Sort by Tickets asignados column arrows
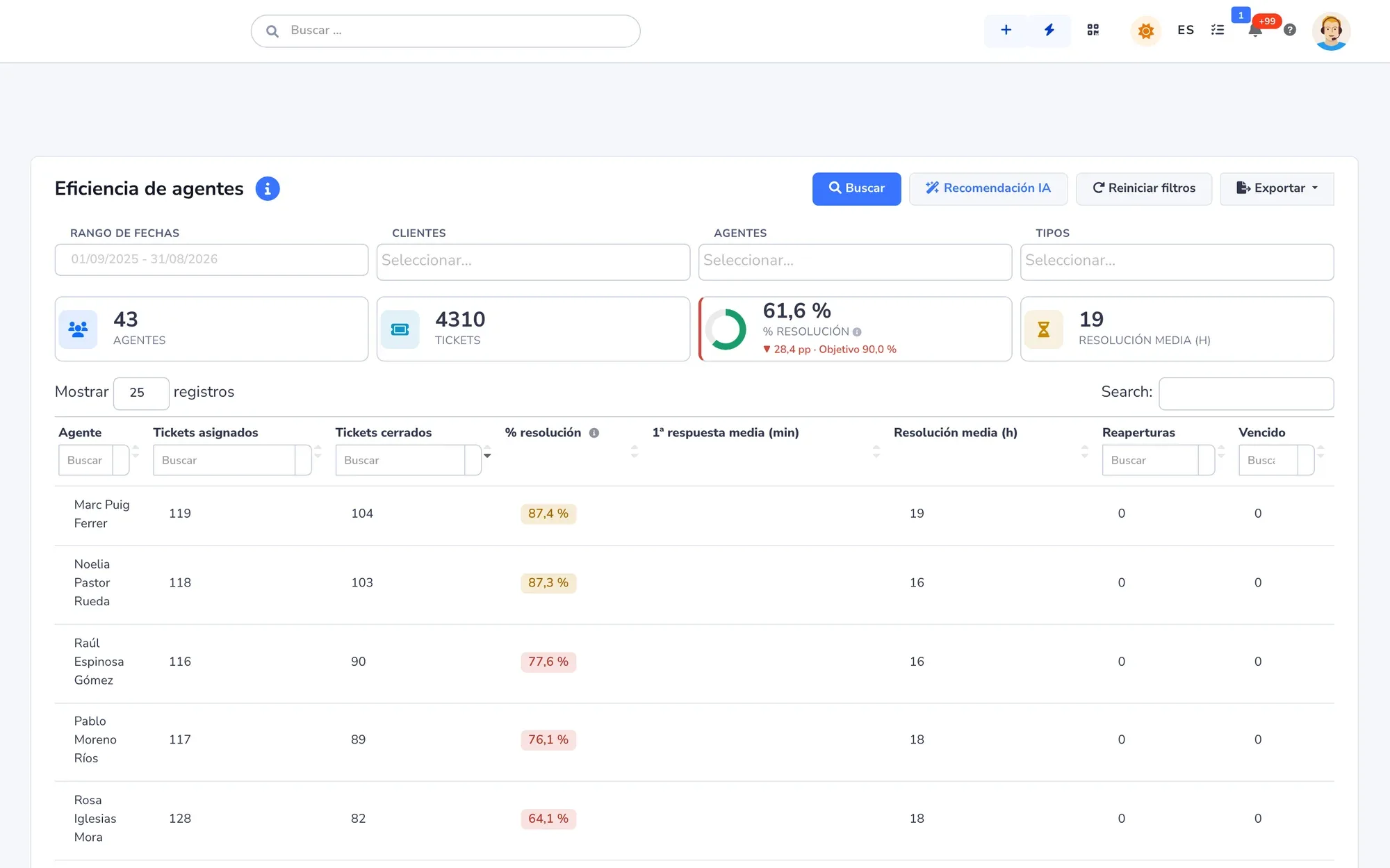The height and width of the screenshot is (868, 1390). [x=318, y=452]
